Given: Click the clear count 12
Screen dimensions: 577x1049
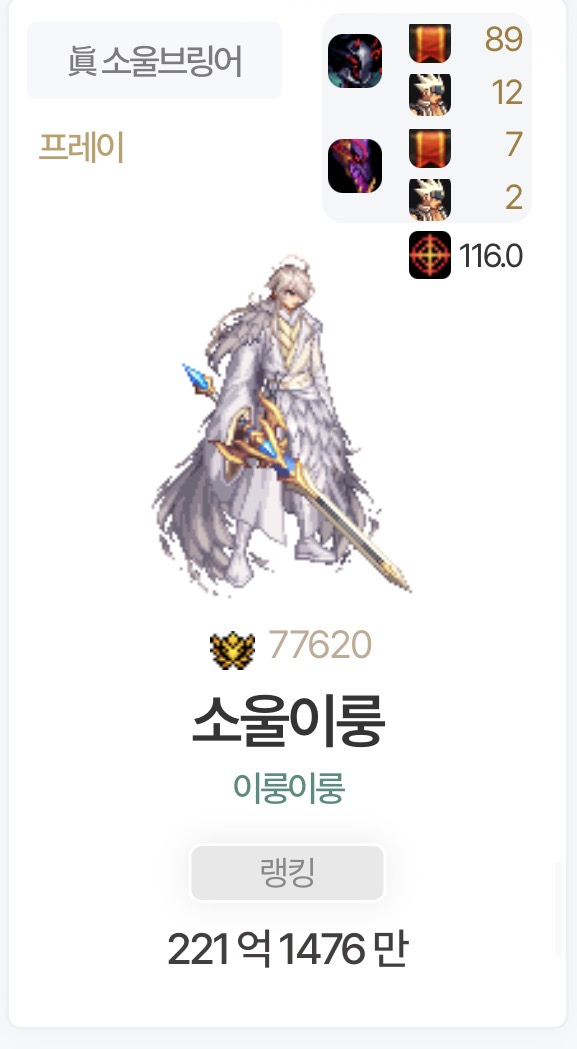Looking at the screenshot, I should click(x=507, y=93).
